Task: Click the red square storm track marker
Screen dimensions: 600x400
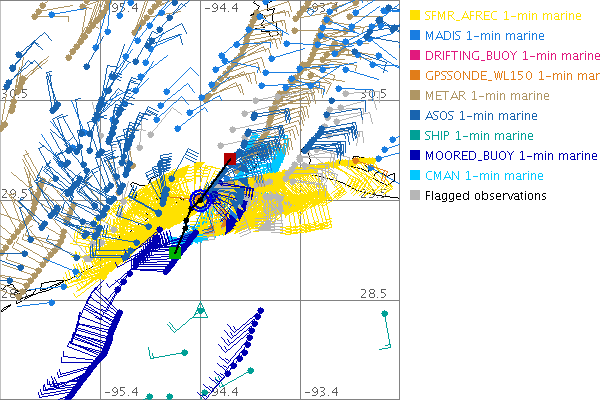Action: coord(230,159)
